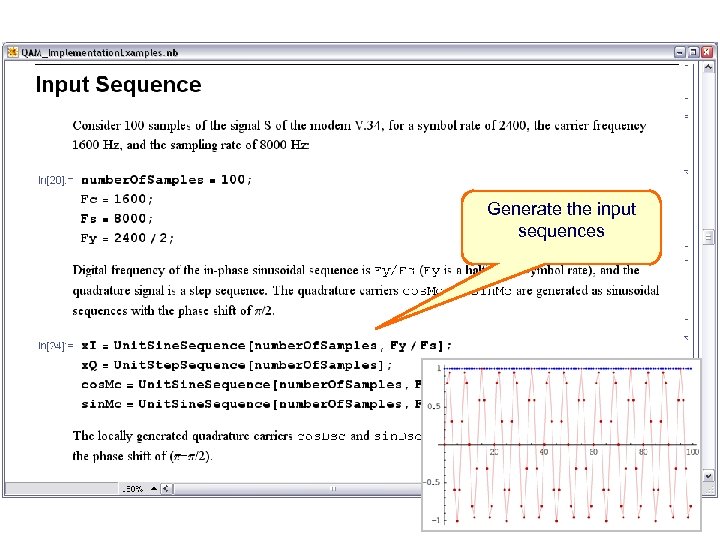This screenshot has height=540, width=720.
Task: Click the vertical scrollbar down arrow
Action: tap(708, 476)
